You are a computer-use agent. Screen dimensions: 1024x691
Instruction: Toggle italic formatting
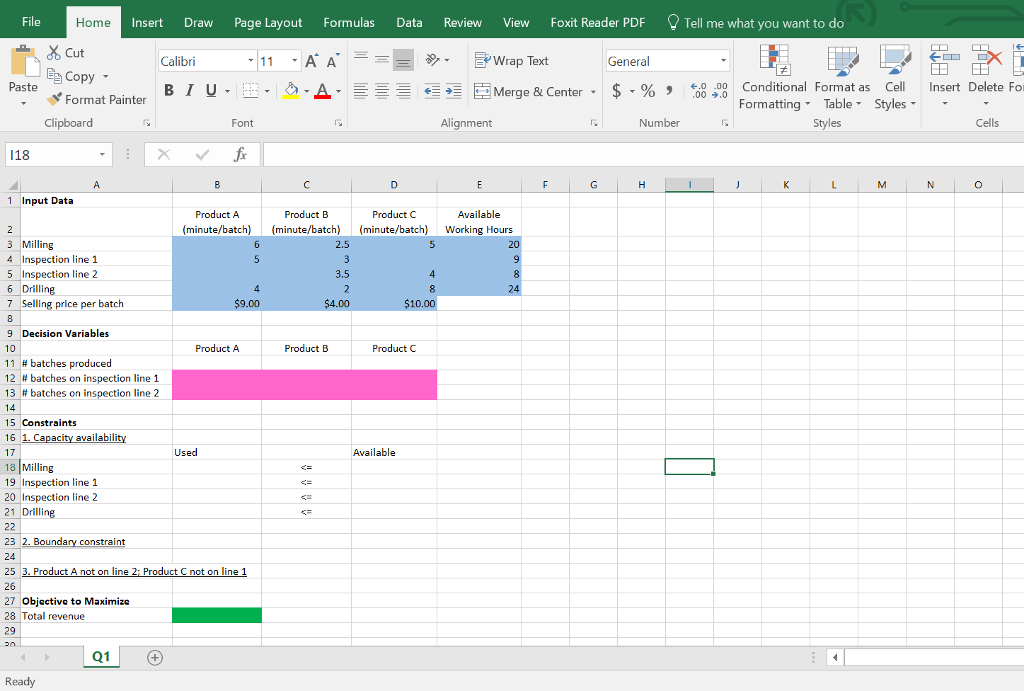pos(190,91)
